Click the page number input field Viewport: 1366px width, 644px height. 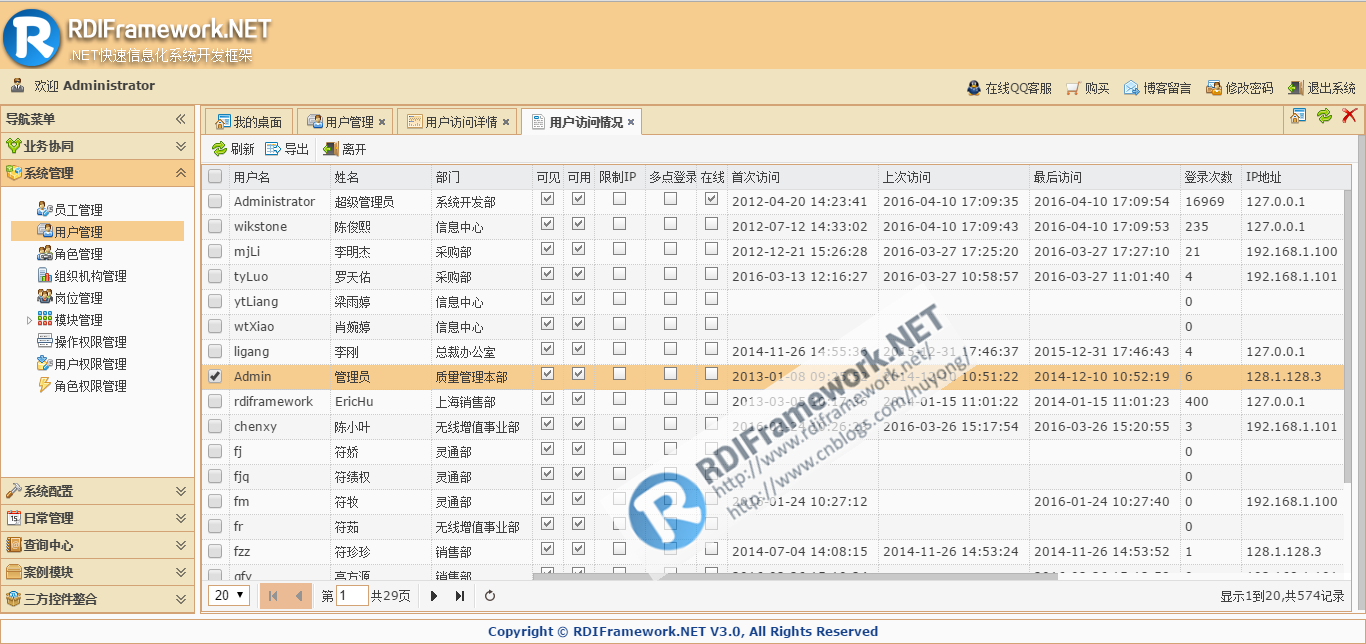click(352, 596)
